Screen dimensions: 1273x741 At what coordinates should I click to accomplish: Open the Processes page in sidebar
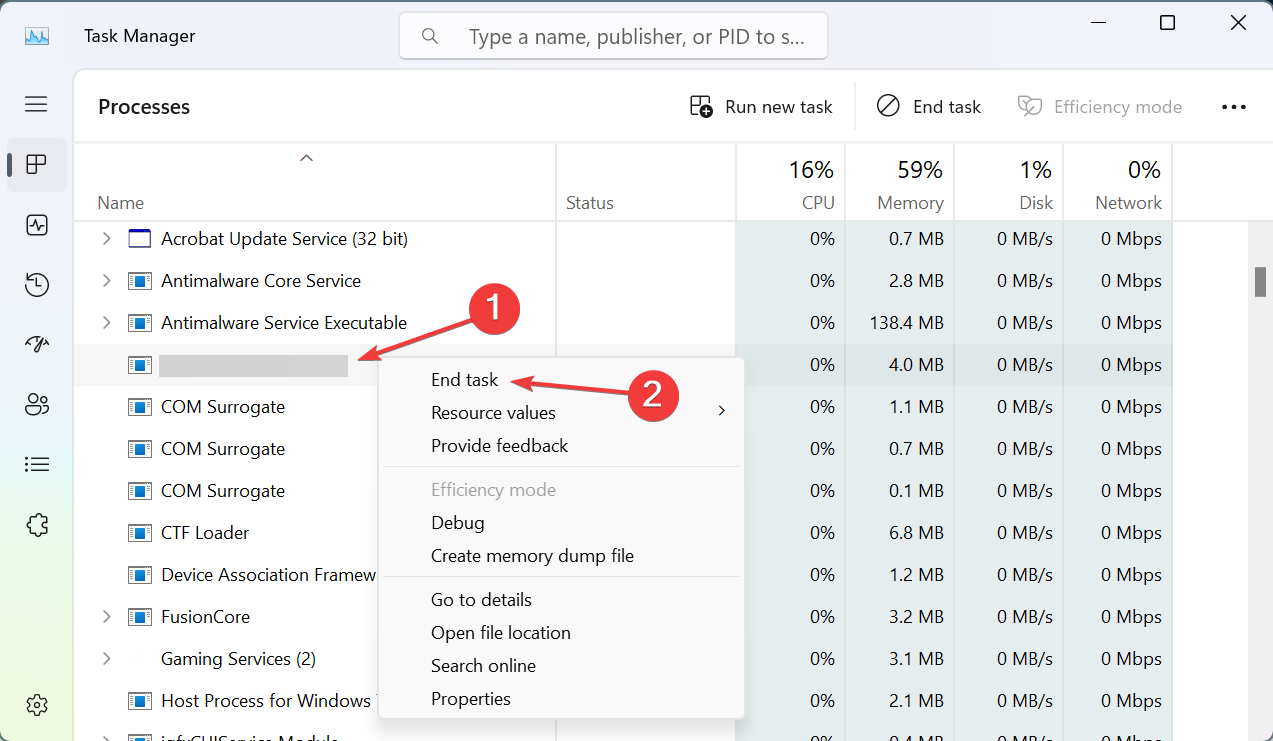click(x=36, y=164)
